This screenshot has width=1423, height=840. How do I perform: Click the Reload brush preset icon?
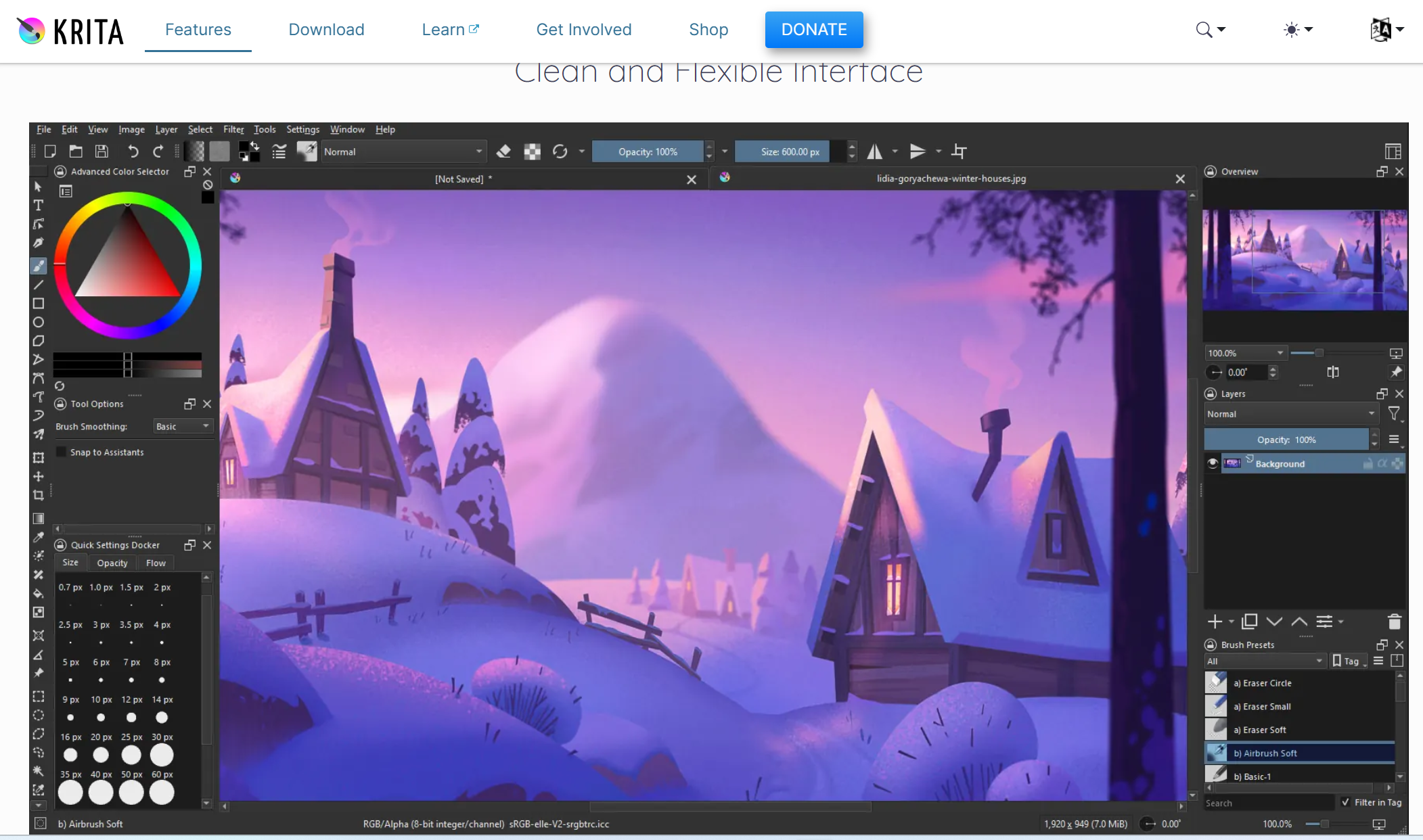click(560, 151)
